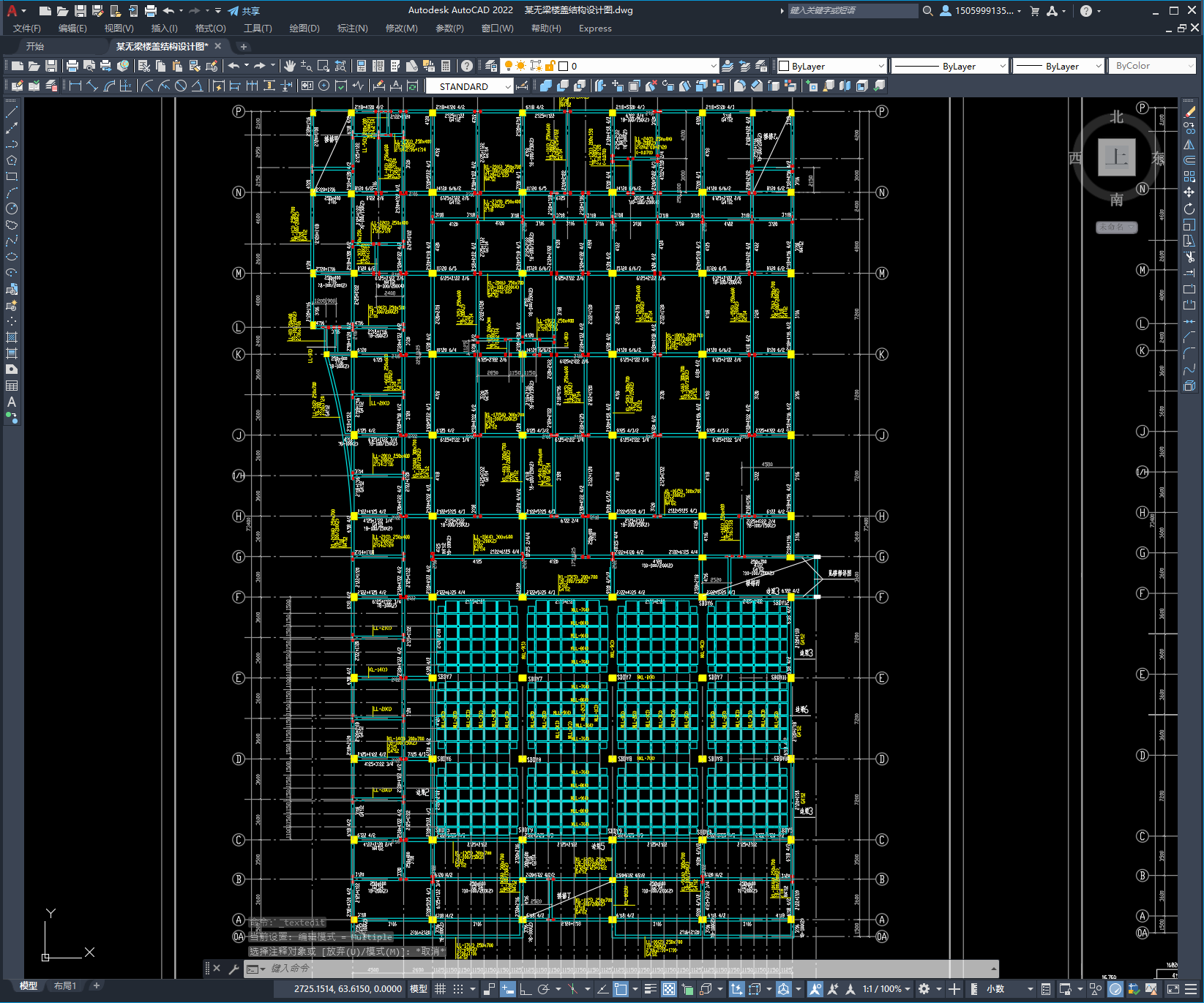Open the 标注(N) menu
The height and width of the screenshot is (1003, 1204).
point(352,29)
